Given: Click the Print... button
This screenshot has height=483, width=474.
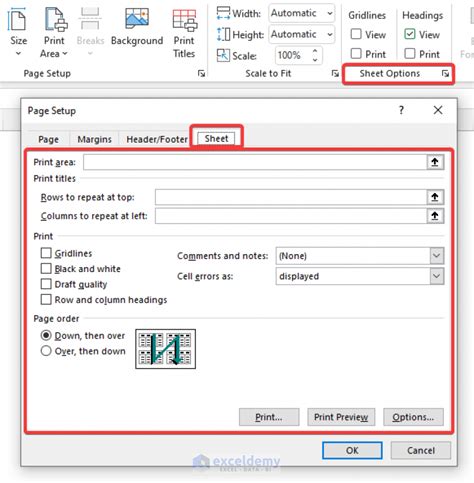Looking at the screenshot, I should [269, 417].
